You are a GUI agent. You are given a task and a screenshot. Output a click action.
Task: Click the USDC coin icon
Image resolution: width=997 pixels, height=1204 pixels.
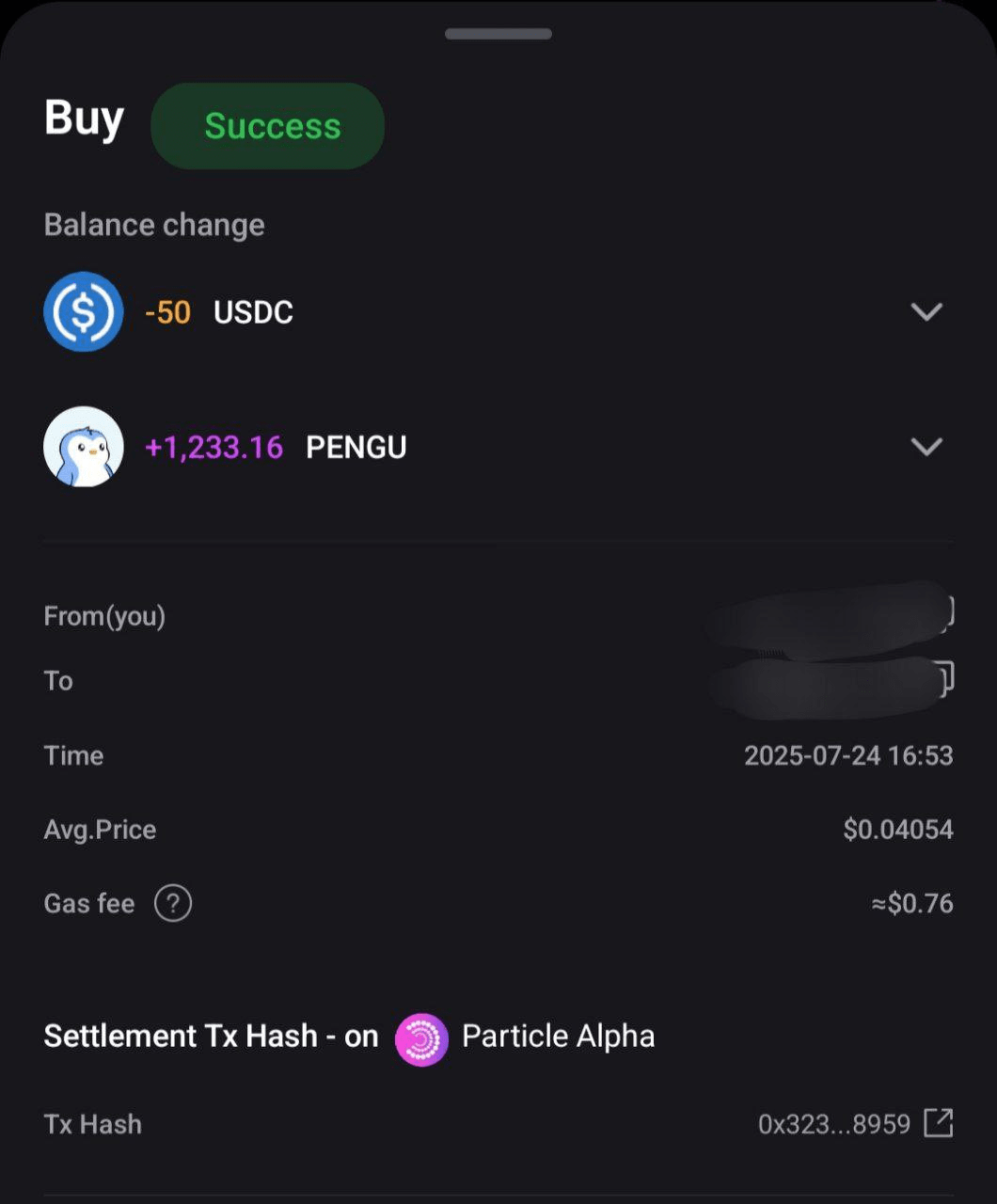point(84,311)
